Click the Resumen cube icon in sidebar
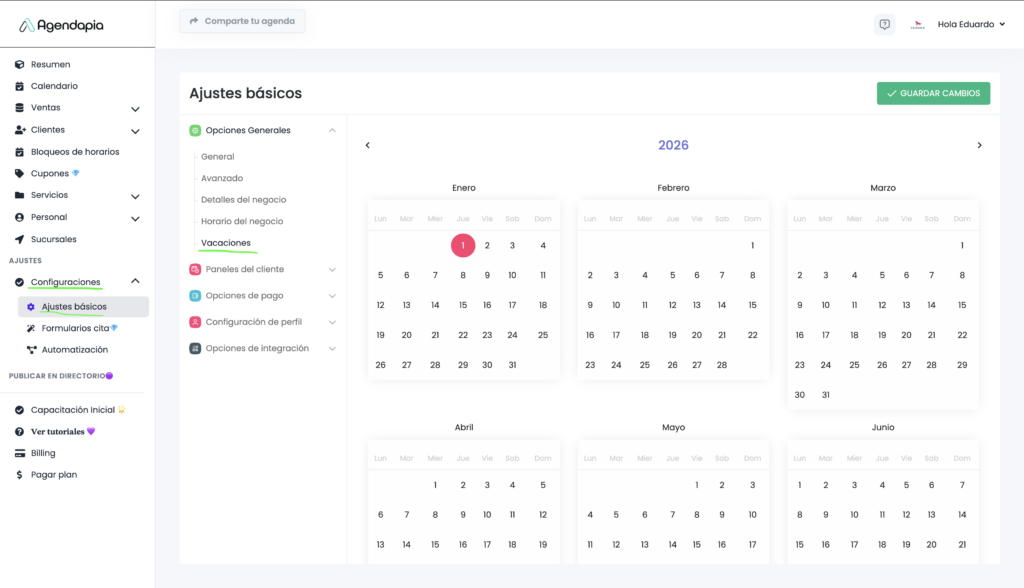 click(20, 64)
